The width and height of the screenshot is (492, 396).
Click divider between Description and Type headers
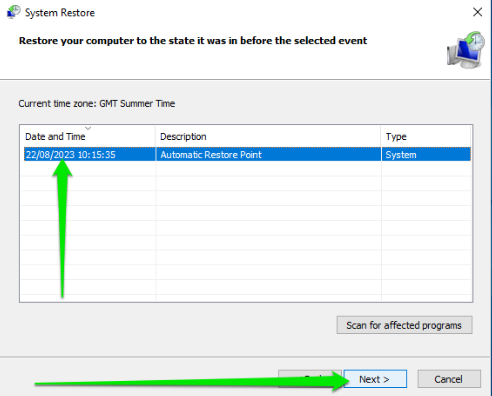pyautogui.click(x=381, y=137)
